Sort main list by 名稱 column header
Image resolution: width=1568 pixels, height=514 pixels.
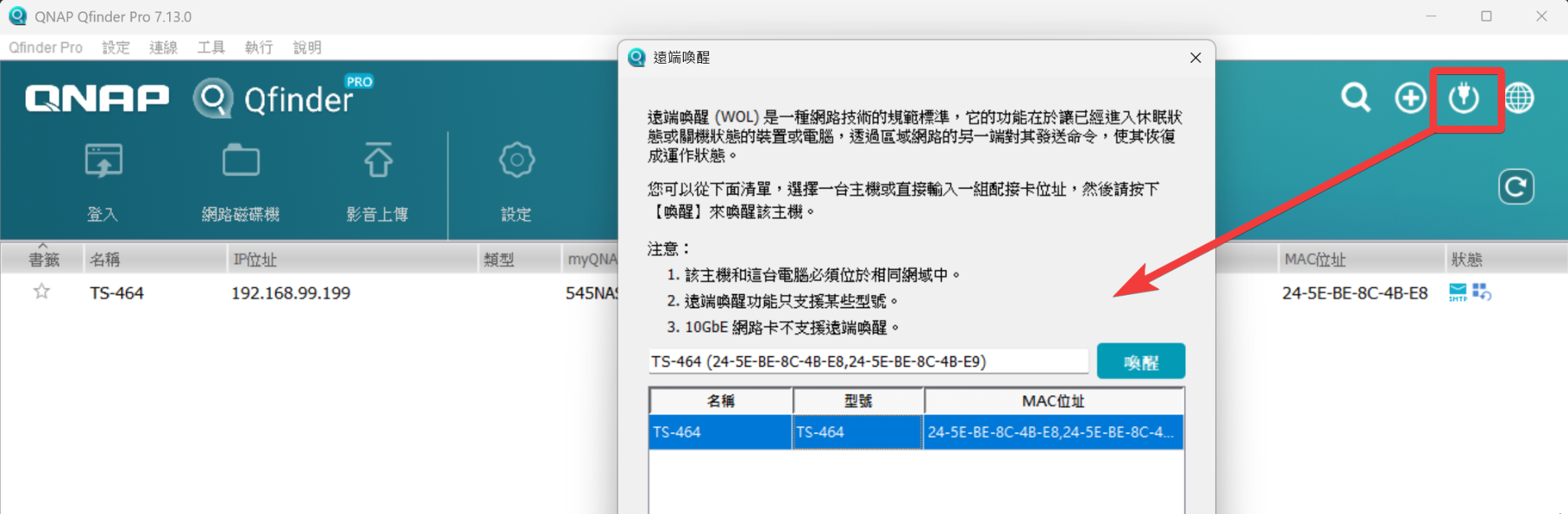pyautogui.click(x=153, y=260)
